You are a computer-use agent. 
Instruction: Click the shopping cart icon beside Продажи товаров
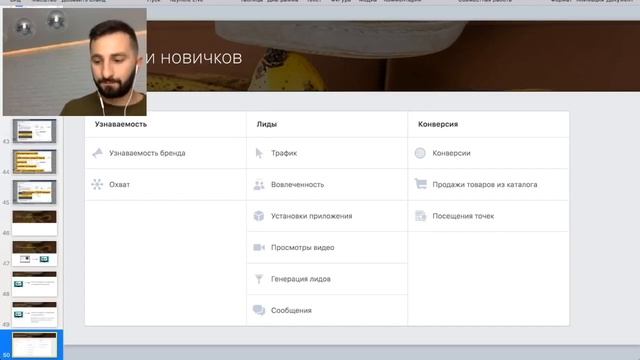coord(420,184)
